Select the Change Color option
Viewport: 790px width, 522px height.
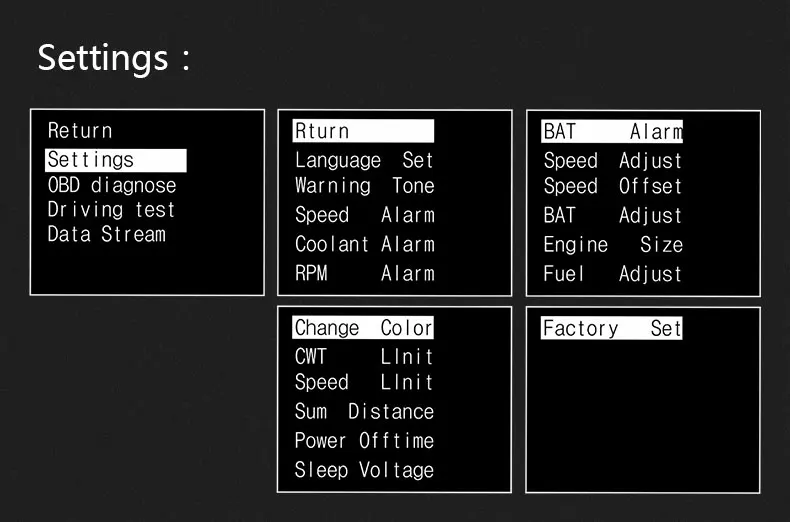click(x=363, y=328)
